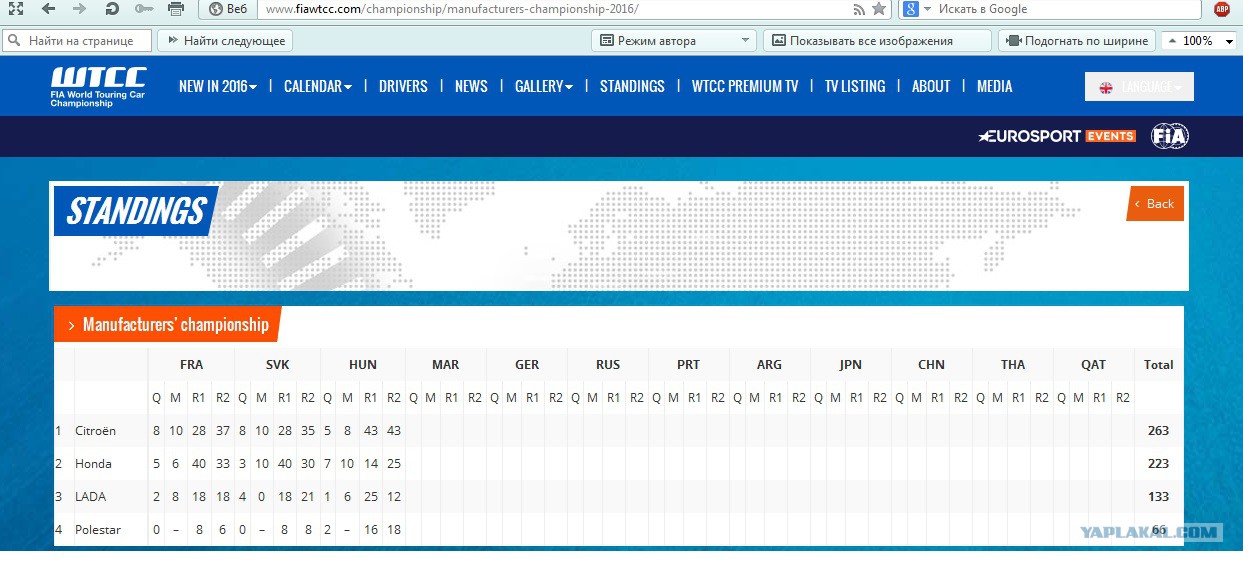The width and height of the screenshot is (1243, 562).
Task: Select the LADA row name
Action: point(90,496)
